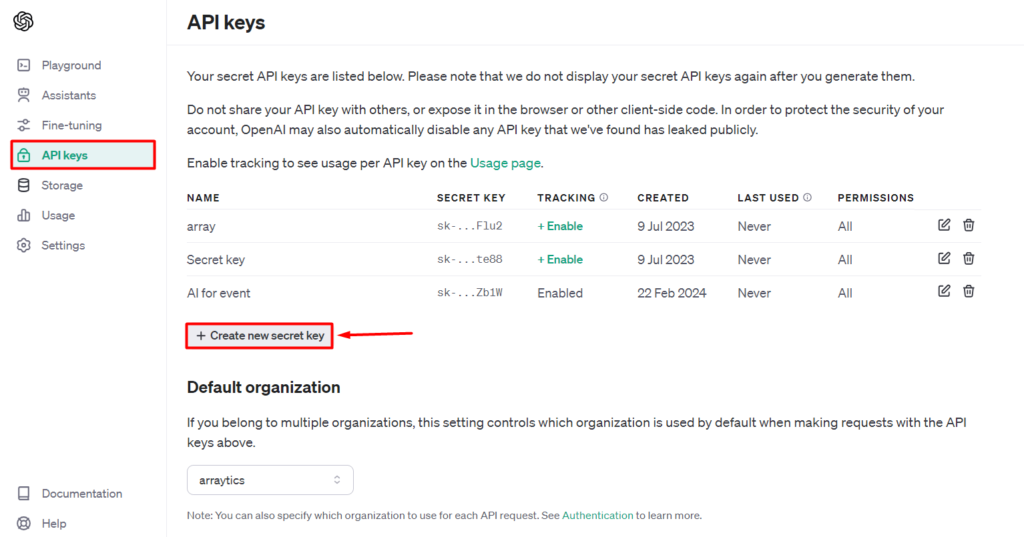Enable tracking for the 'array' key
This screenshot has width=1024, height=537.
click(560, 226)
